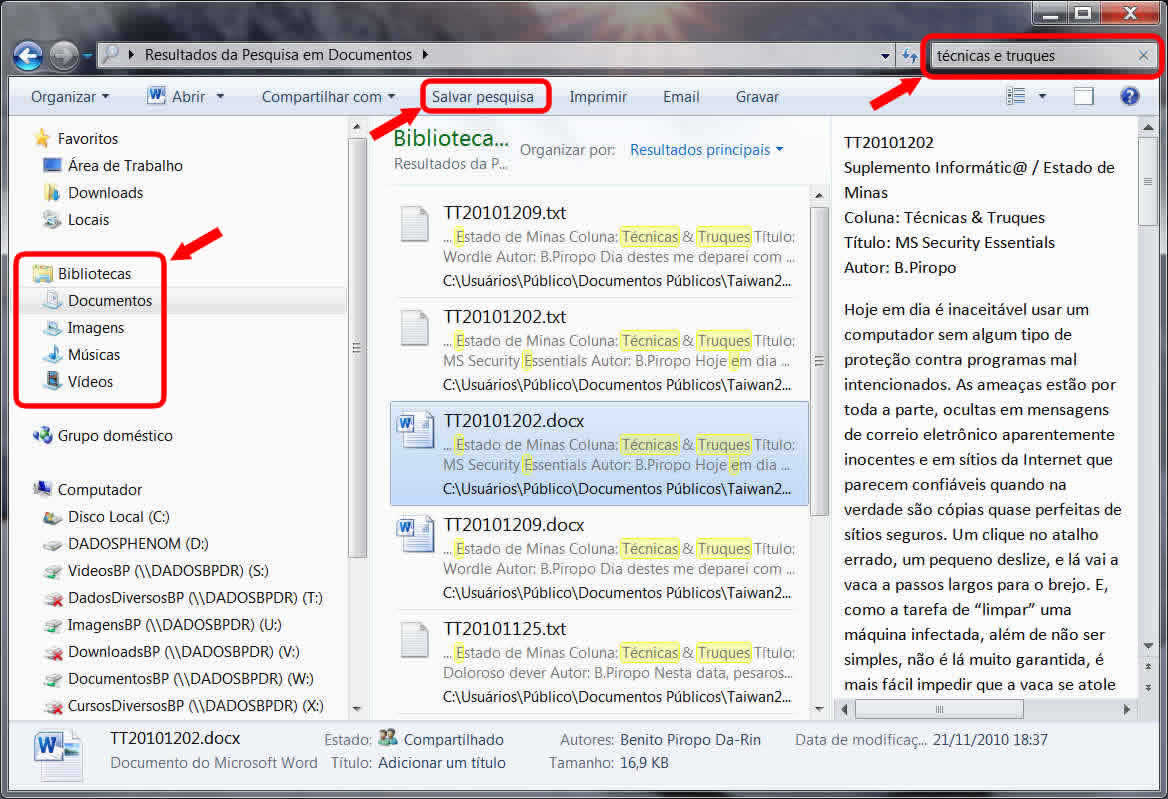Image resolution: width=1168 pixels, height=799 pixels.
Task: Open the Downloads favorite folder
Action: pos(105,193)
